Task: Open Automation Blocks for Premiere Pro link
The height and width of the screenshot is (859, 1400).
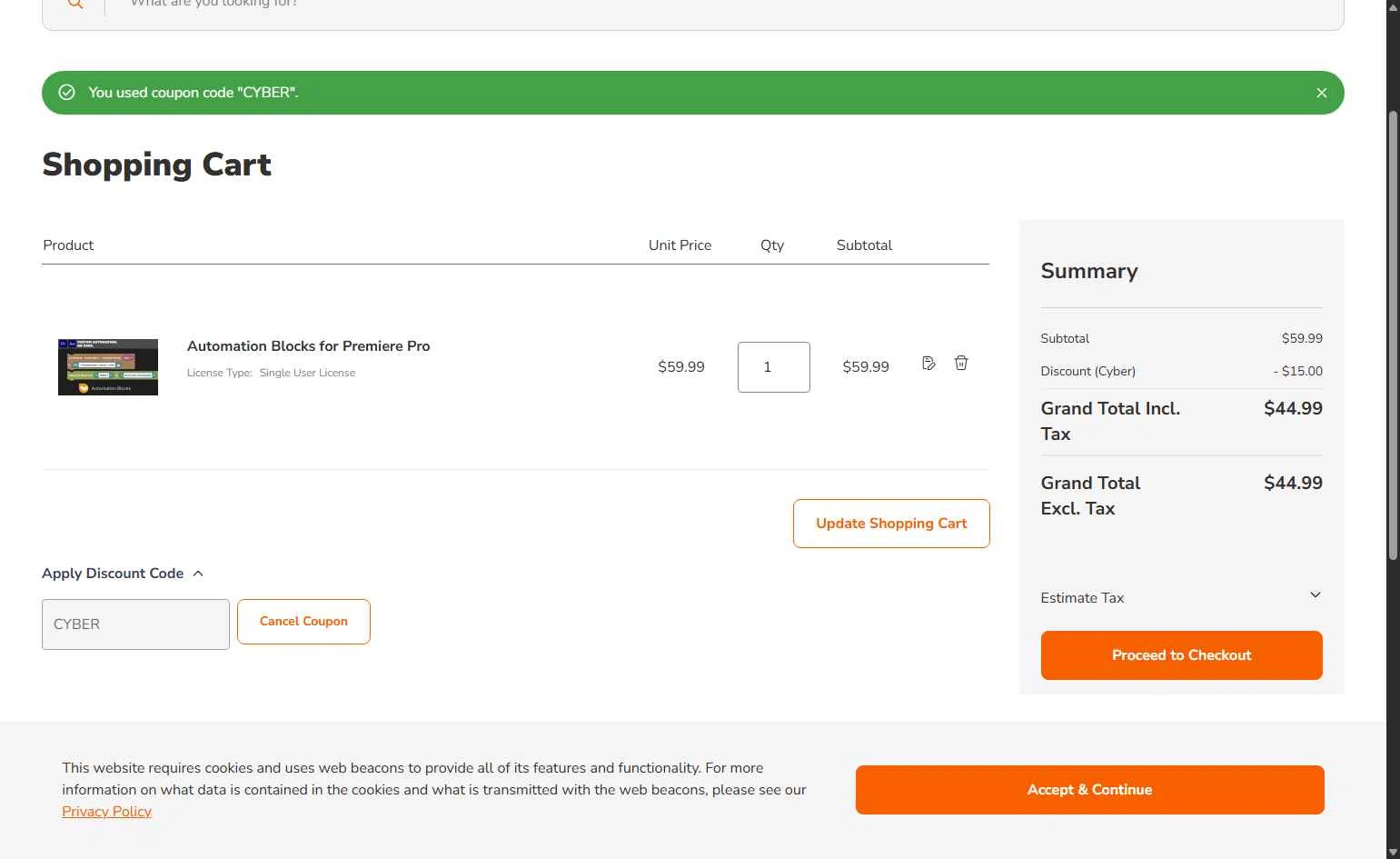Action: (308, 346)
